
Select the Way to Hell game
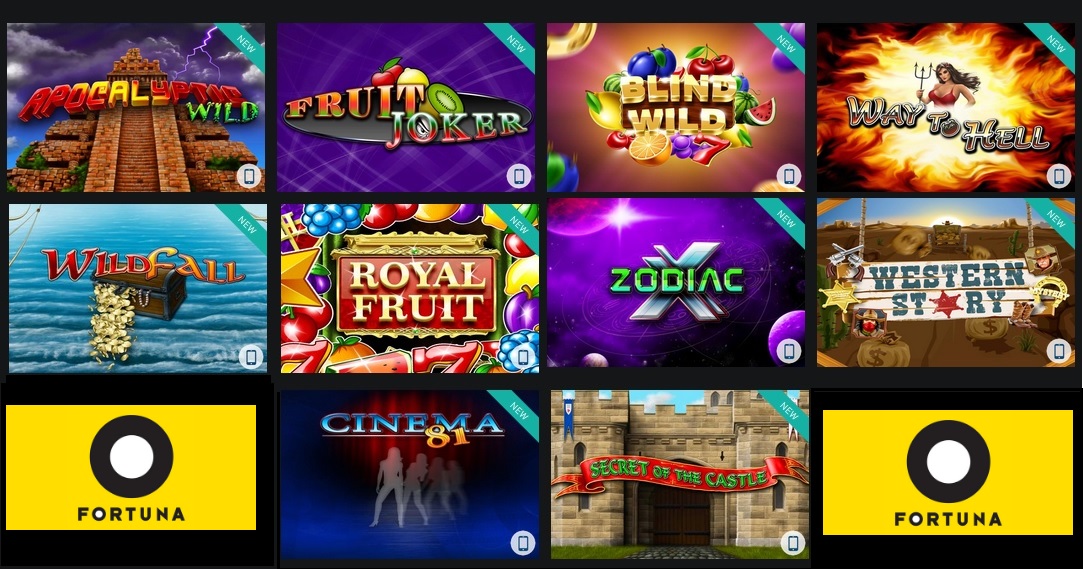click(946, 108)
